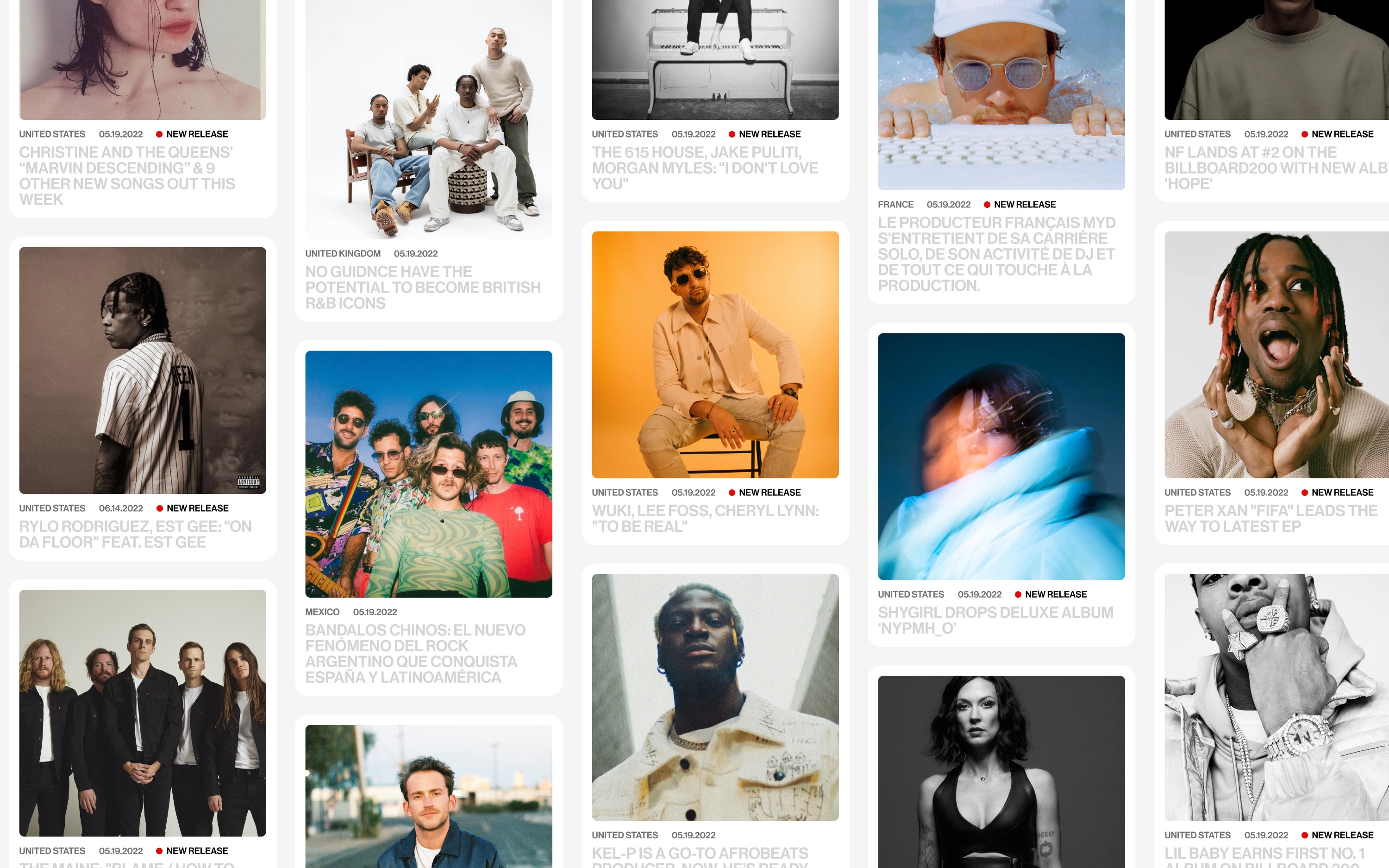
Task: Click the Rylo Rodriguez album cover image
Action: pyautogui.click(x=142, y=370)
